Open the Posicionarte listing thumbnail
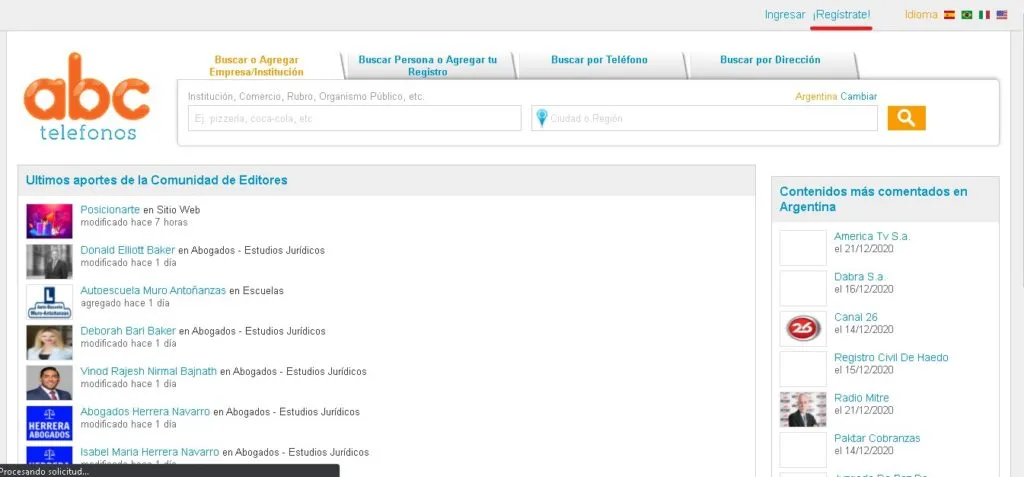Image resolution: width=1024 pixels, height=477 pixels. pyautogui.click(x=49, y=221)
